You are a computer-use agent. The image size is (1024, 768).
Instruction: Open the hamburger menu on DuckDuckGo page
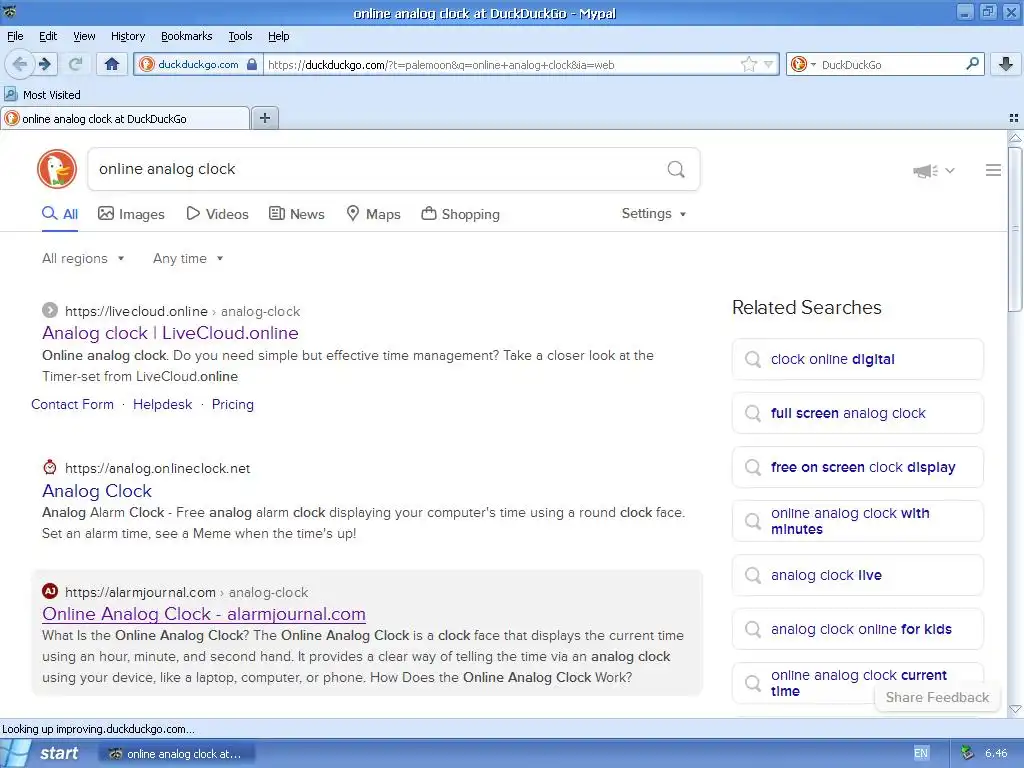[993, 170]
